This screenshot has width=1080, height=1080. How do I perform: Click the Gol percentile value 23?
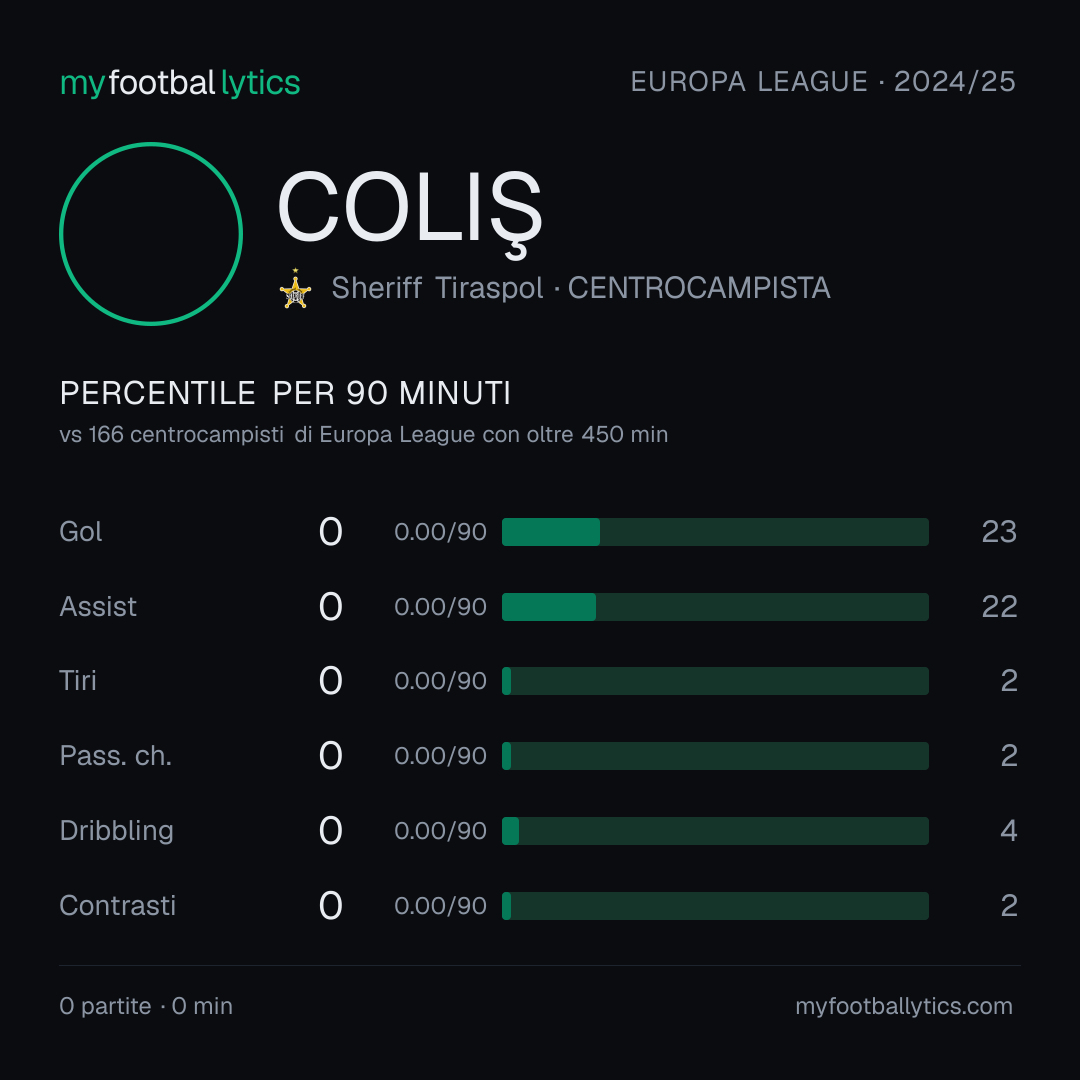click(999, 532)
